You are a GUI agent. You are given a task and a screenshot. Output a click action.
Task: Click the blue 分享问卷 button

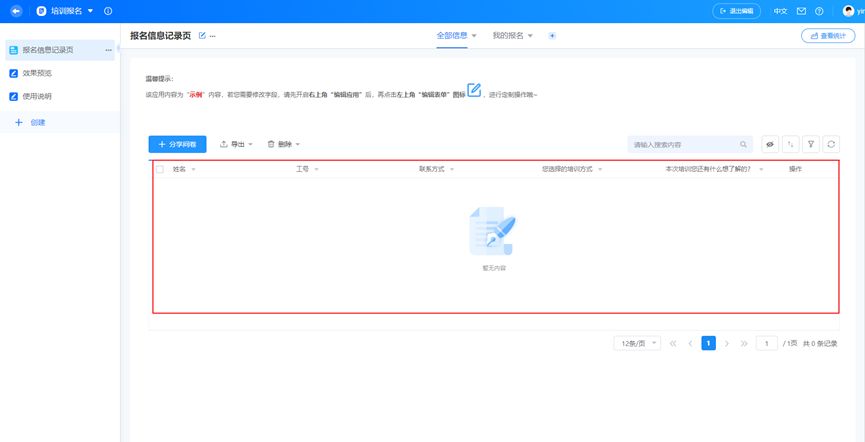178,144
